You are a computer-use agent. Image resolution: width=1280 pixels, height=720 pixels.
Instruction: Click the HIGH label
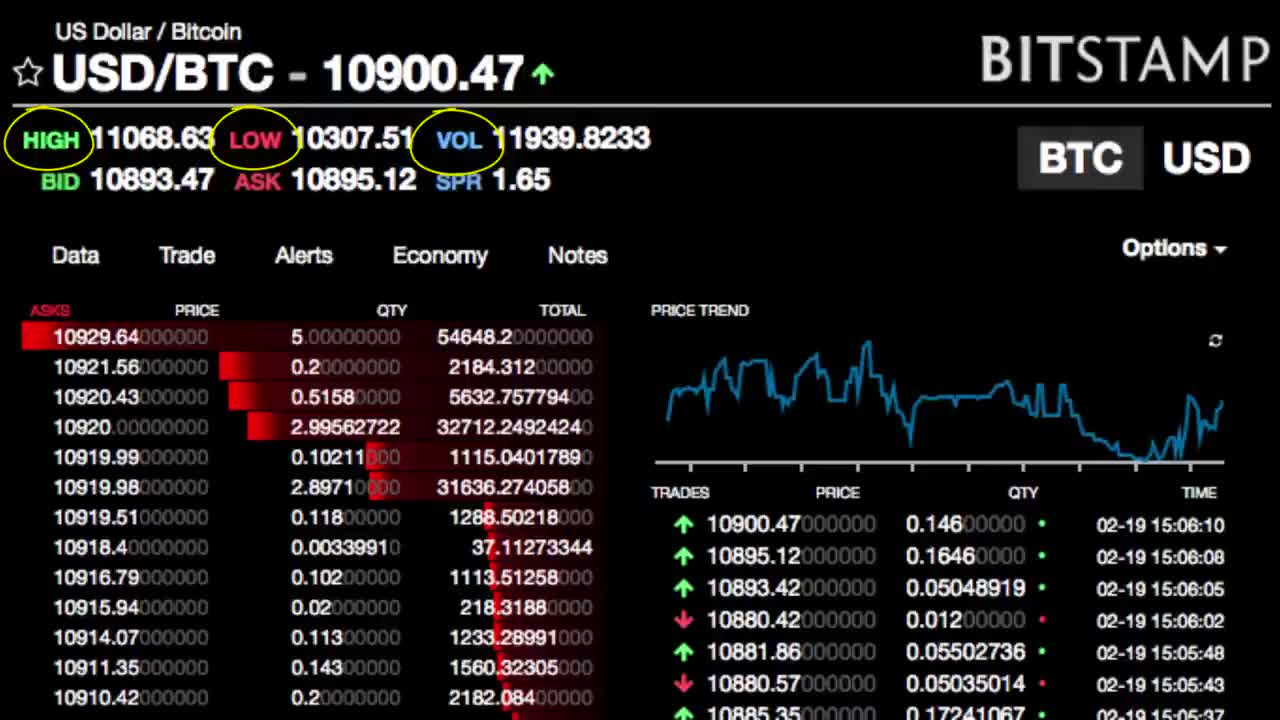coord(50,140)
